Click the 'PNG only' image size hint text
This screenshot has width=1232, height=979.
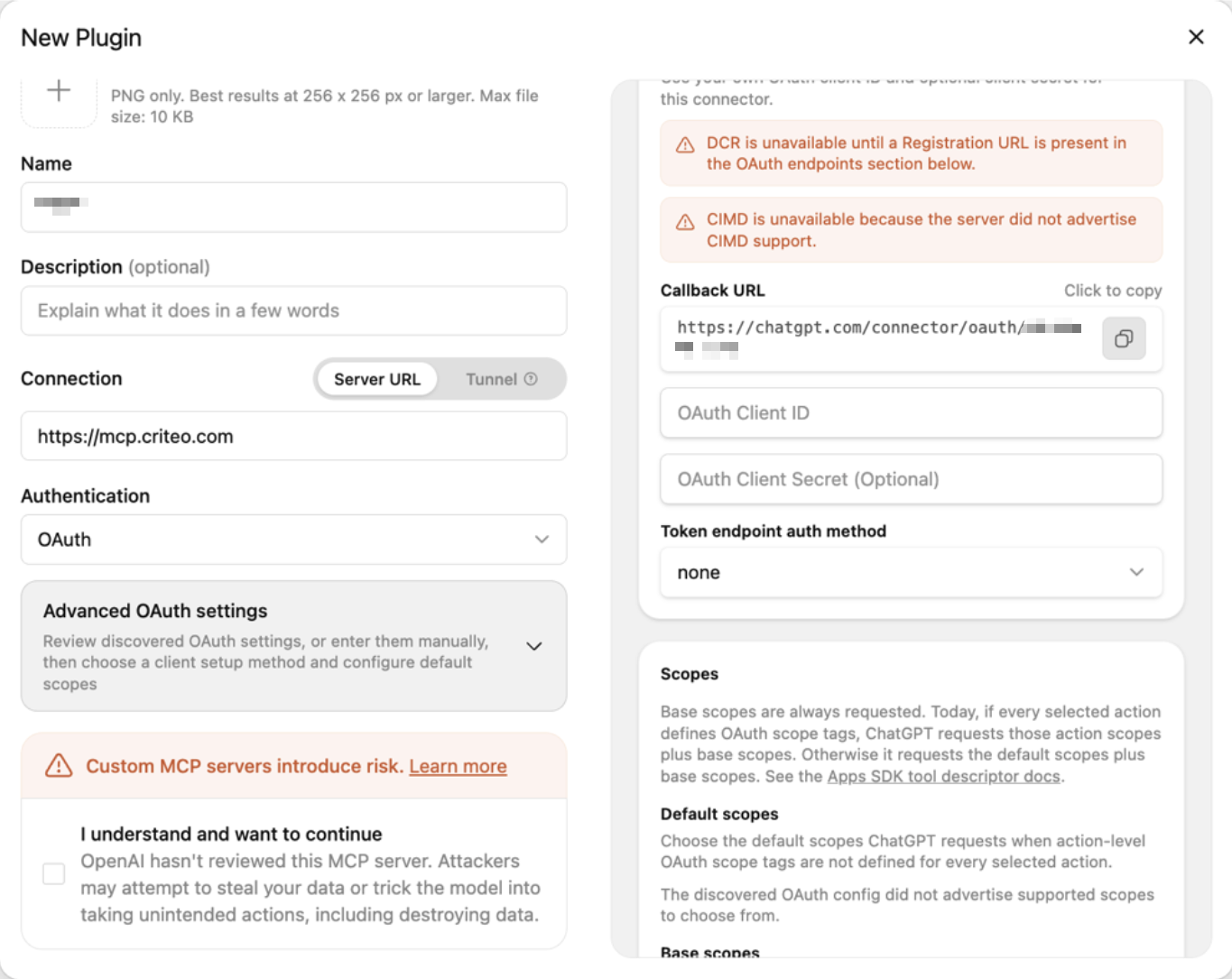(325, 106)
